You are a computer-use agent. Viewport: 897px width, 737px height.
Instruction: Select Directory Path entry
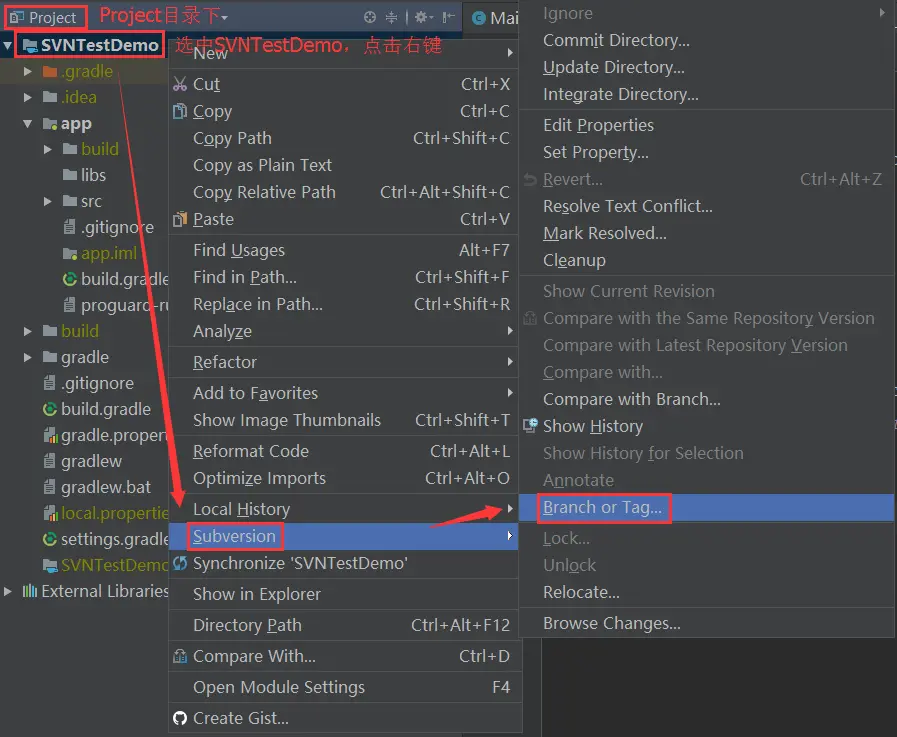click(346, 625)
